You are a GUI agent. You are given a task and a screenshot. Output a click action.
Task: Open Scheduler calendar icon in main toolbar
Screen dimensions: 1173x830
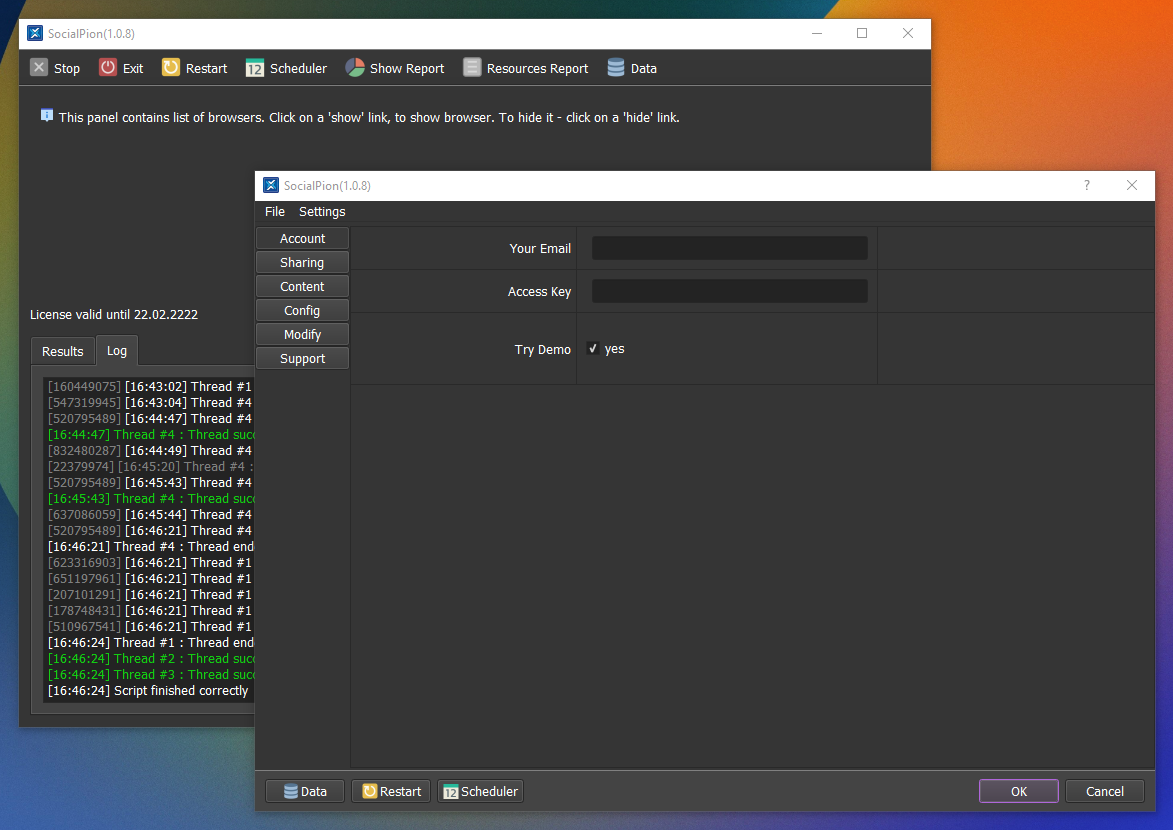(x=254, y=68)
